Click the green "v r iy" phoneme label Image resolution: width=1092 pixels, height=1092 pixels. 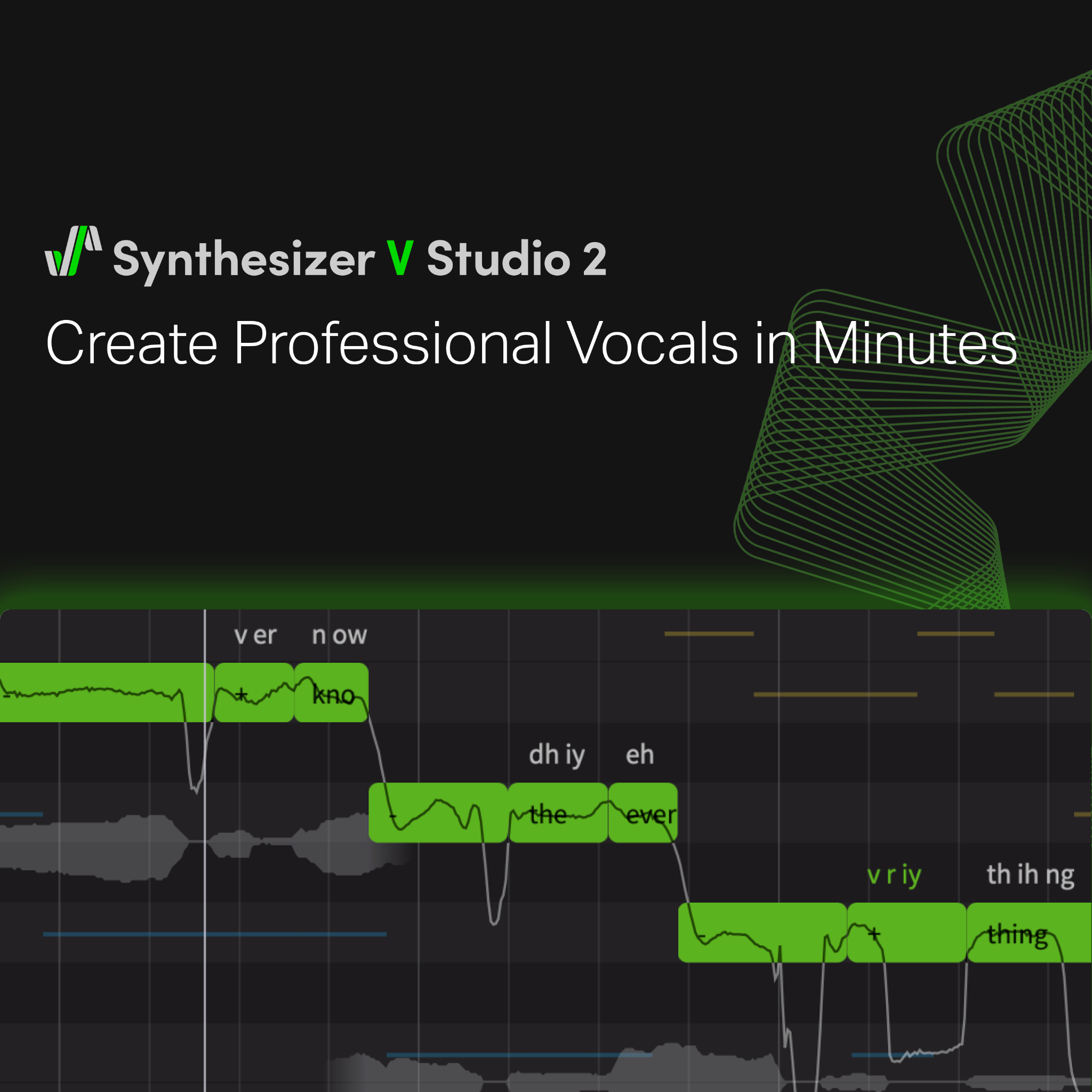tap(894, 876)
